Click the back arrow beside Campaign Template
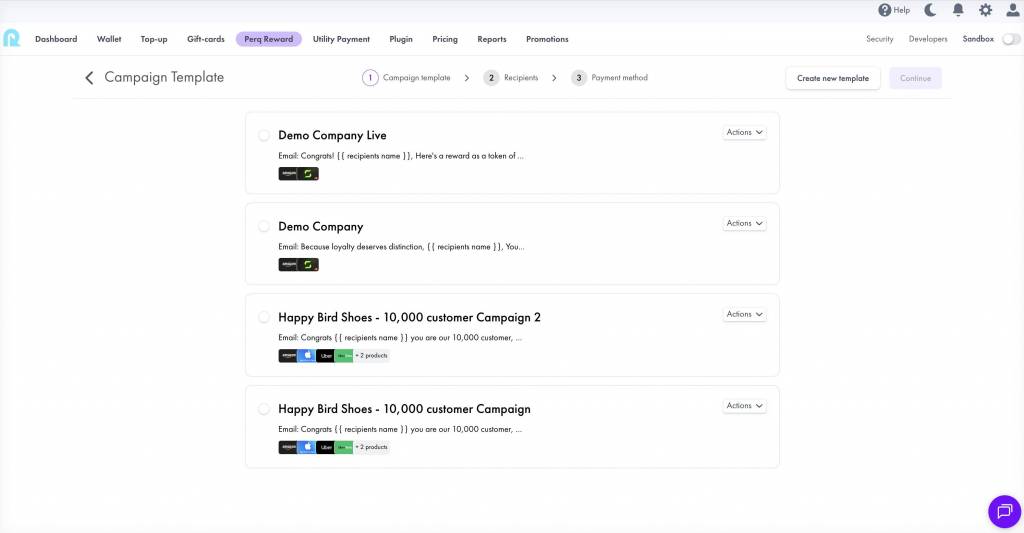The image size is (1024, 533). [89, 78]
